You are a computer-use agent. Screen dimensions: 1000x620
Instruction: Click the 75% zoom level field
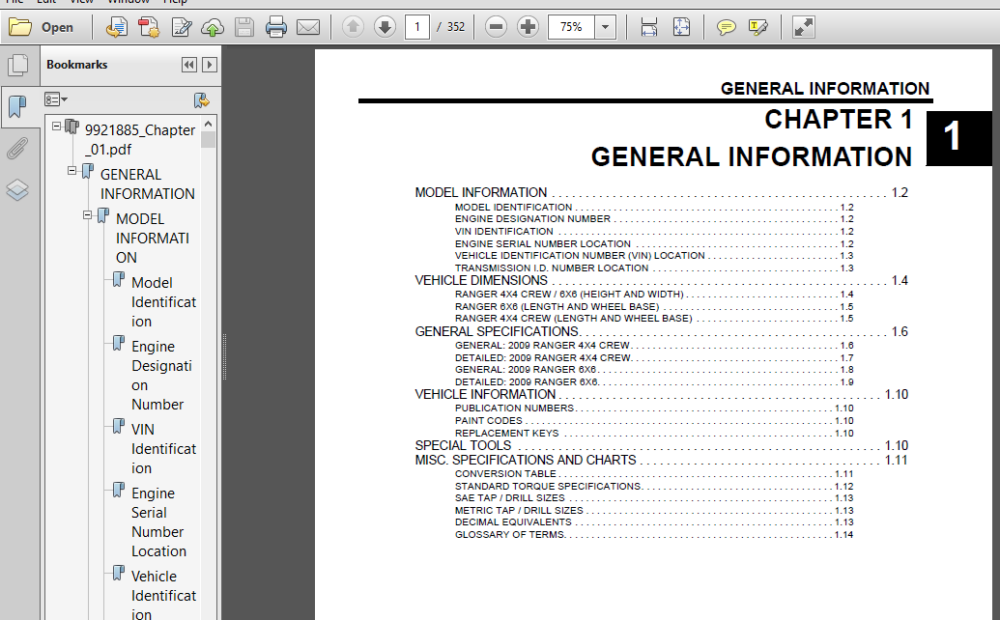pyautogui.click(x=571, y=27)
